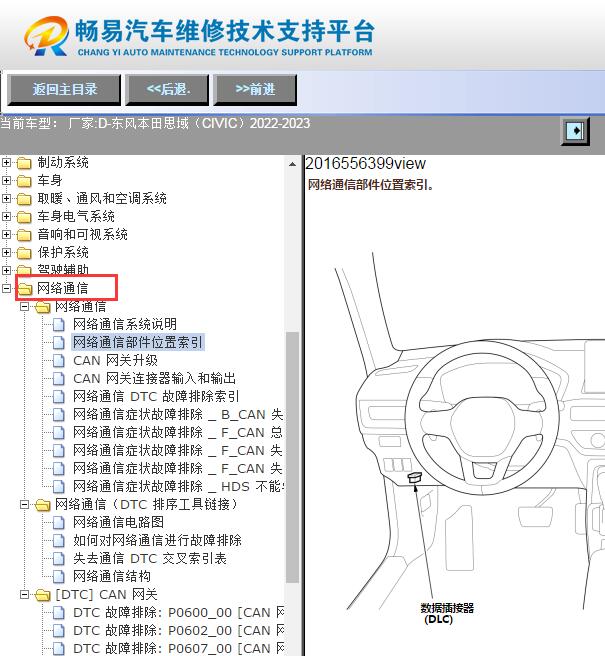Viewport: 605px width, 656px height.
Task: Click the tree scrollbar up arrow
Action: (292, 164)
